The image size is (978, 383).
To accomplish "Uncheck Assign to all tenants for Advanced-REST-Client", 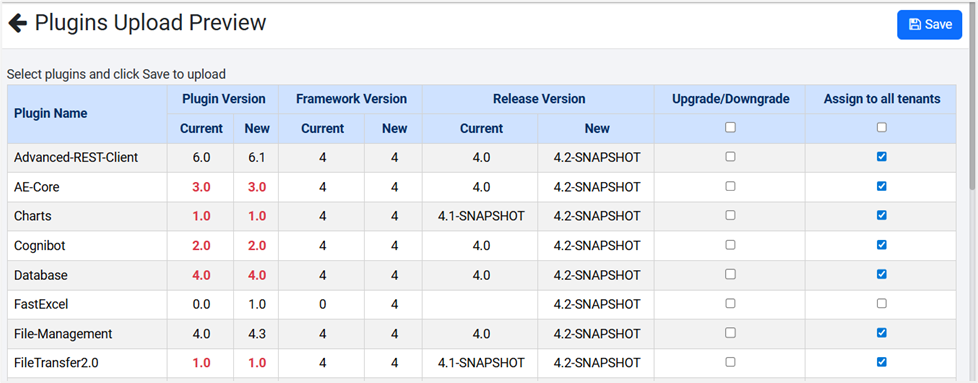I will (x=881, y=157).
